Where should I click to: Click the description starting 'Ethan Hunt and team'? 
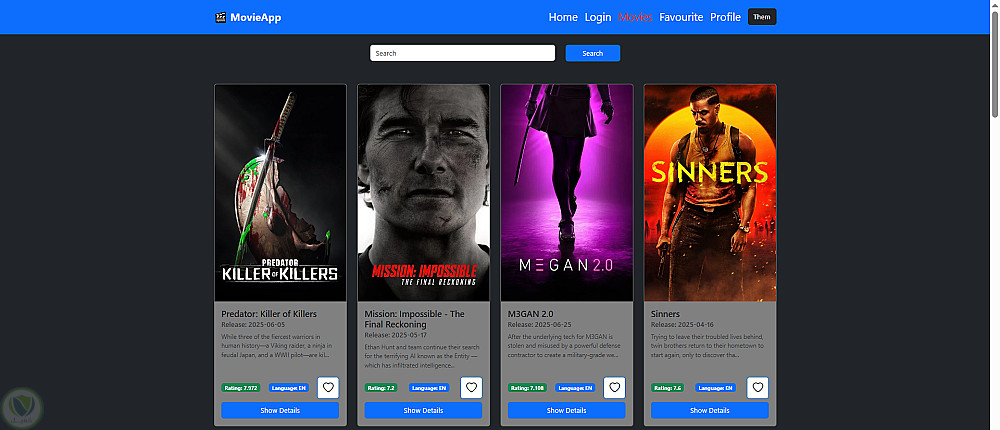click(x=422, y=356)
